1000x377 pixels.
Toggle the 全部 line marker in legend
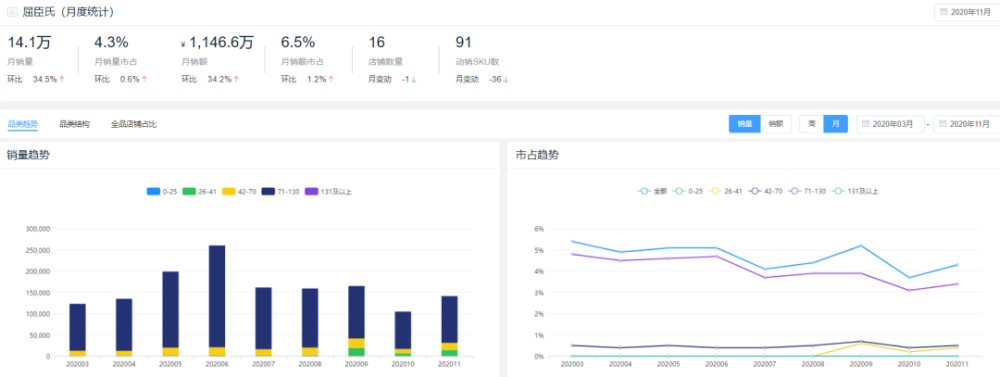pos(644,191)
